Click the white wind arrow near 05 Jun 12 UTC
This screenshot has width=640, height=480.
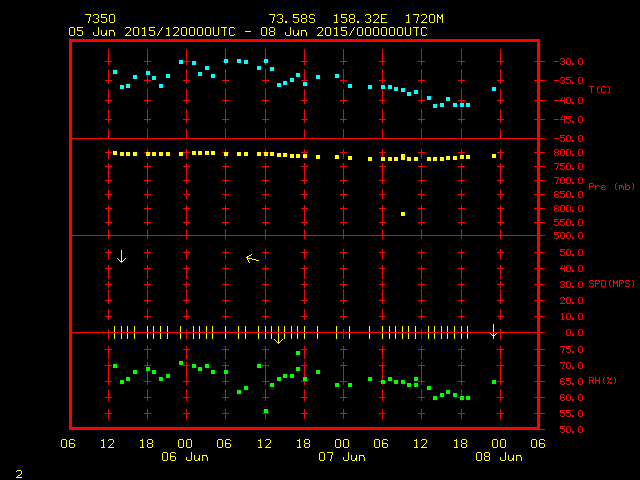click(x=121, y=256)
